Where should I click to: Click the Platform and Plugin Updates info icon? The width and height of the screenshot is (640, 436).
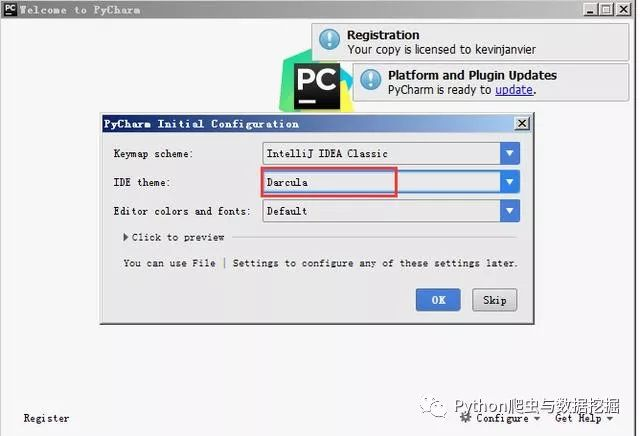[371, 79]
